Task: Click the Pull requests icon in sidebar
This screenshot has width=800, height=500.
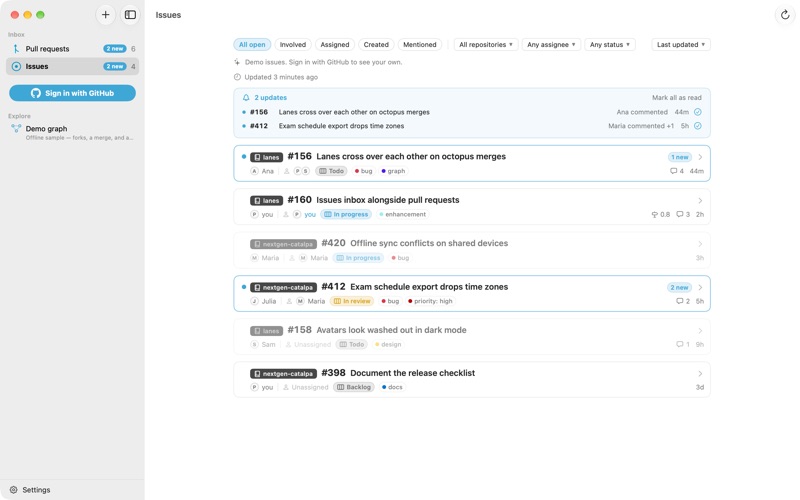Action: pyautogui.click(x=16, y=49)
